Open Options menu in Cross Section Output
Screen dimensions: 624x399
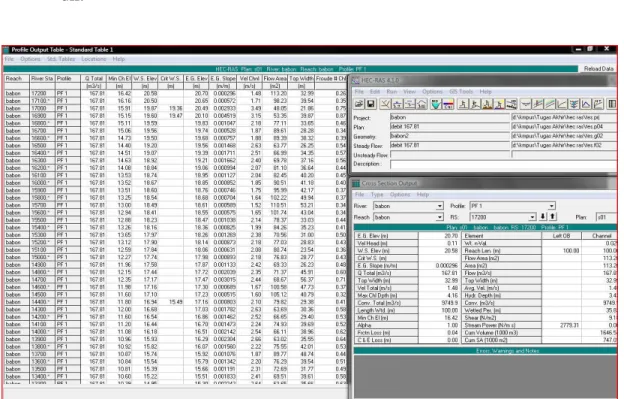point(400,195)
